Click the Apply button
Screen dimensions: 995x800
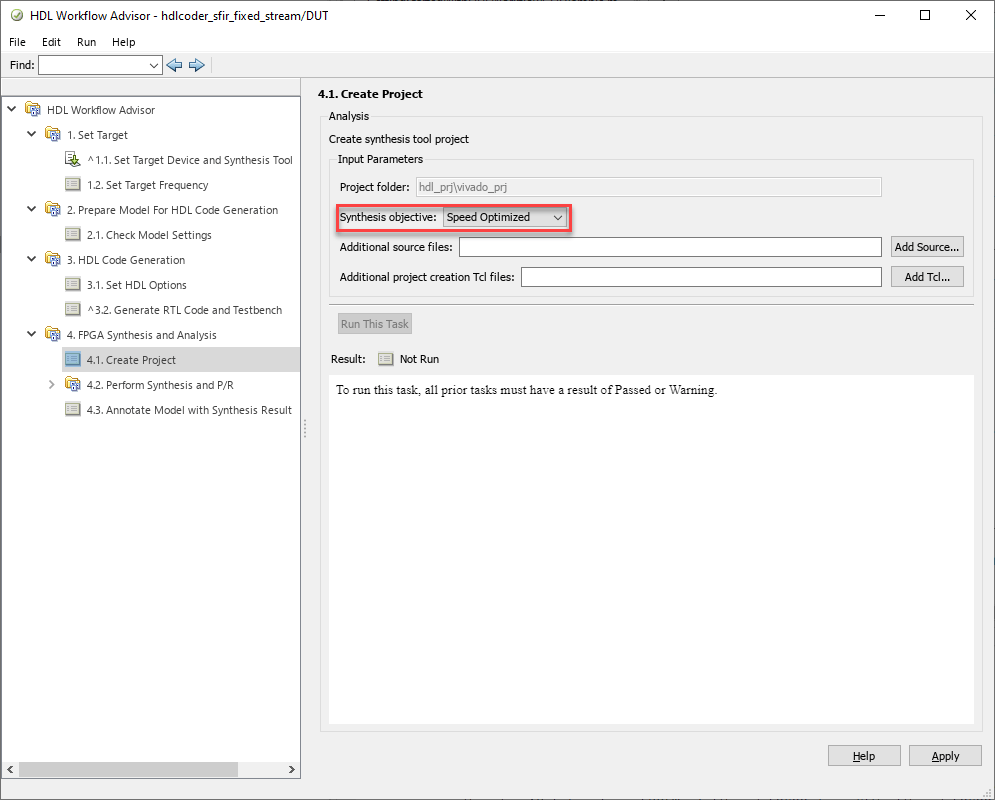click(945, 756)
